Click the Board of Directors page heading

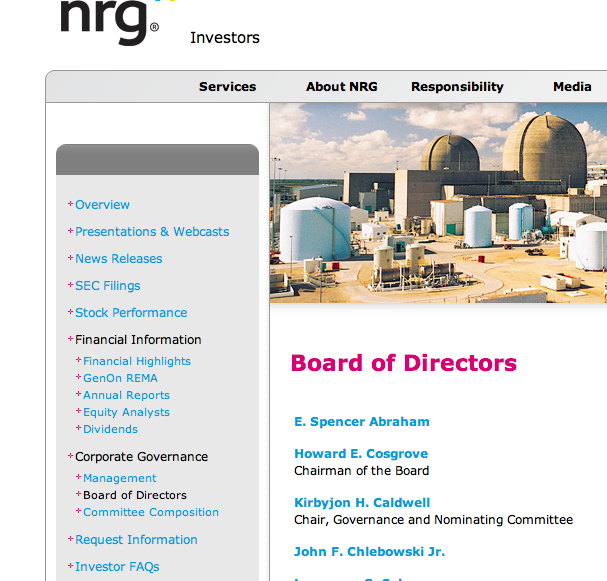tap(404, 363)
